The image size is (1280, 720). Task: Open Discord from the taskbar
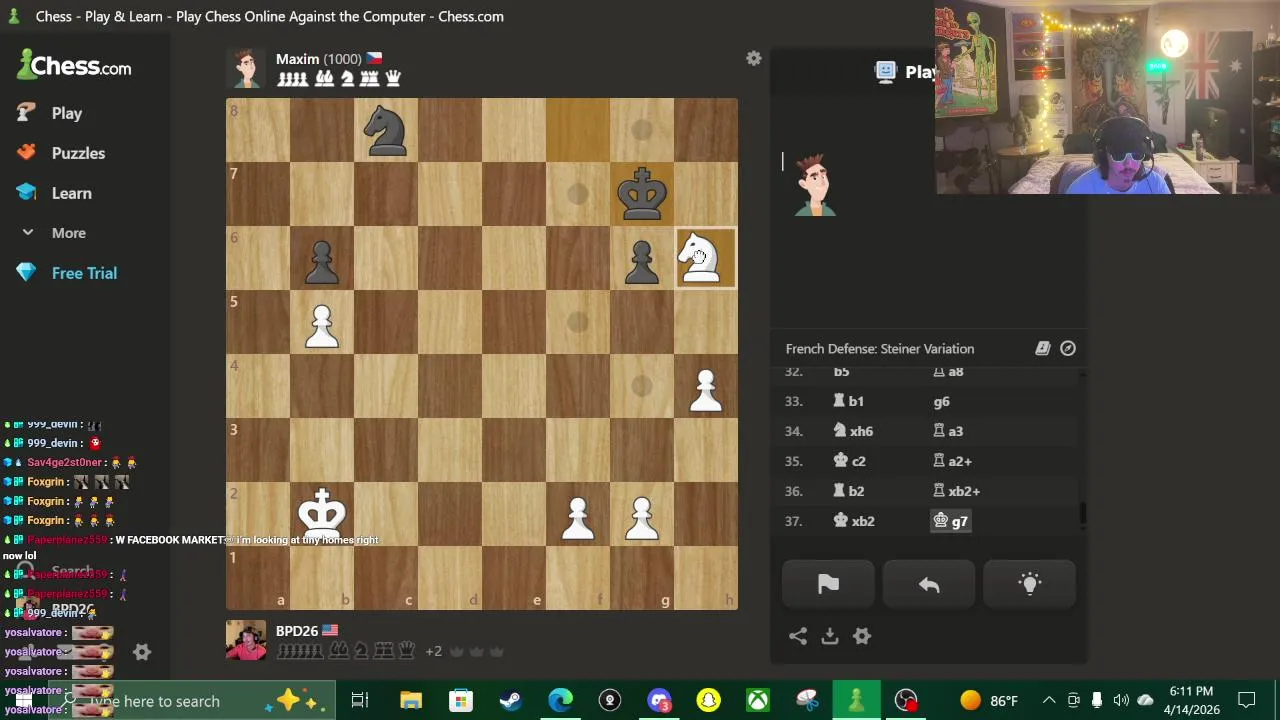(x=659, y=701)
